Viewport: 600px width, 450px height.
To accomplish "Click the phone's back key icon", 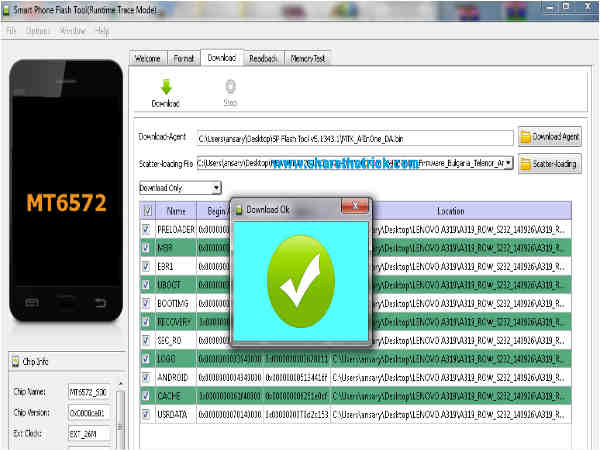I will [100, 303].
